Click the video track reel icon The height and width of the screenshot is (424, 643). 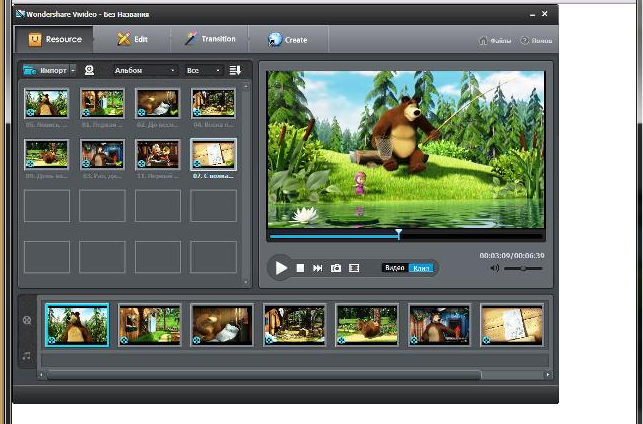pyautogui.click(x=27, y=320)
